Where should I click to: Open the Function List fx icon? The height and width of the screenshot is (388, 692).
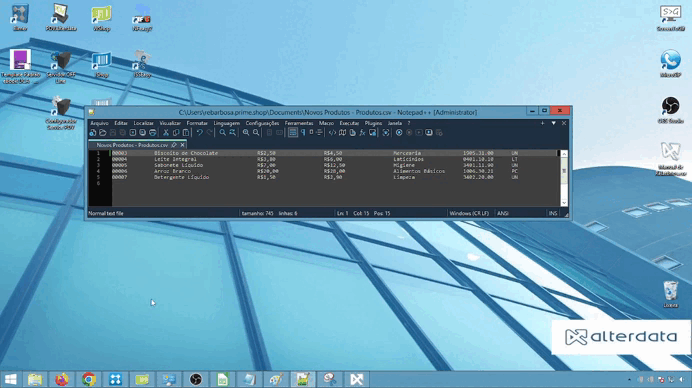coord(362,132)
